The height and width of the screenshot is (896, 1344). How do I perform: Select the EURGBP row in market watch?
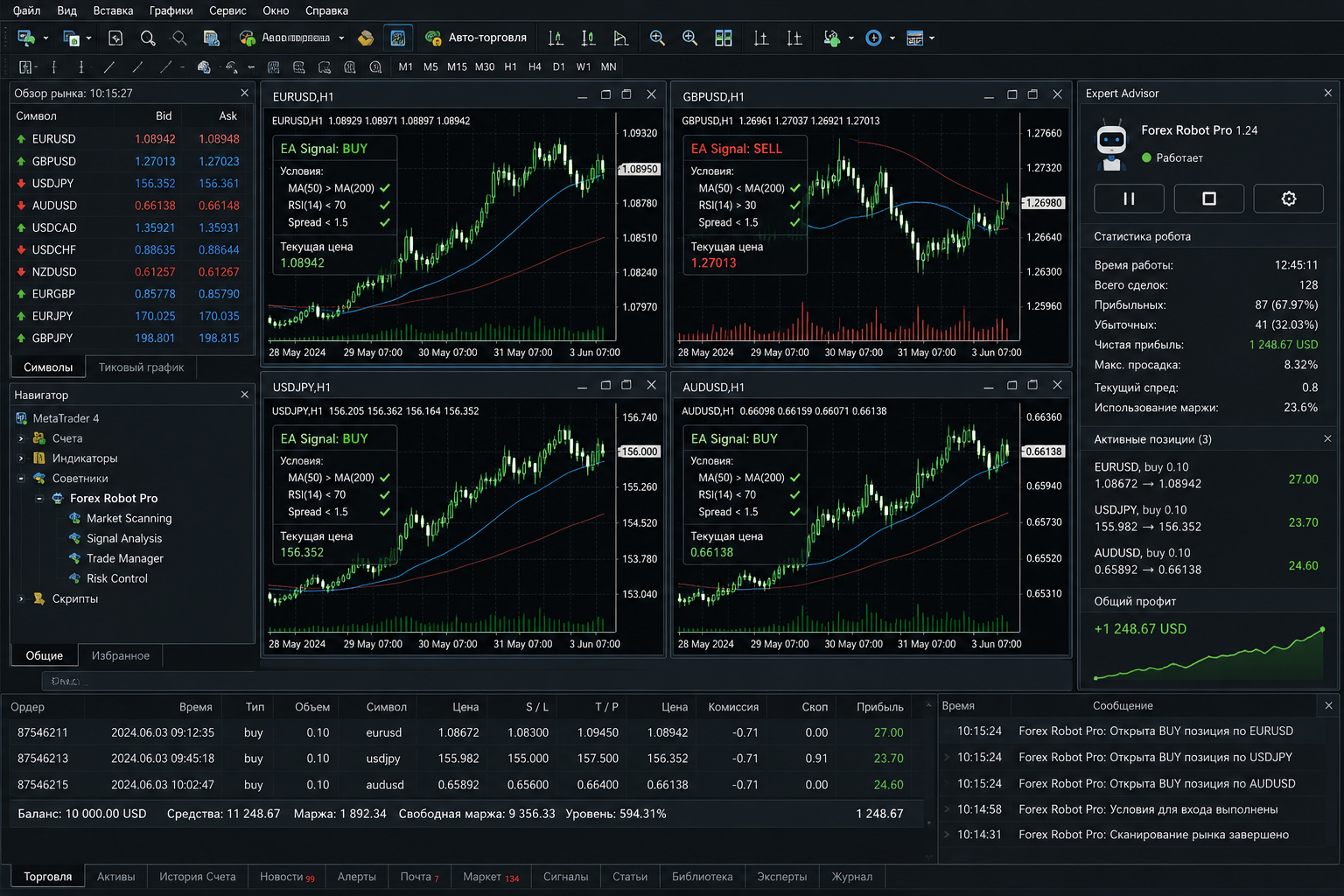pos(131,294)
